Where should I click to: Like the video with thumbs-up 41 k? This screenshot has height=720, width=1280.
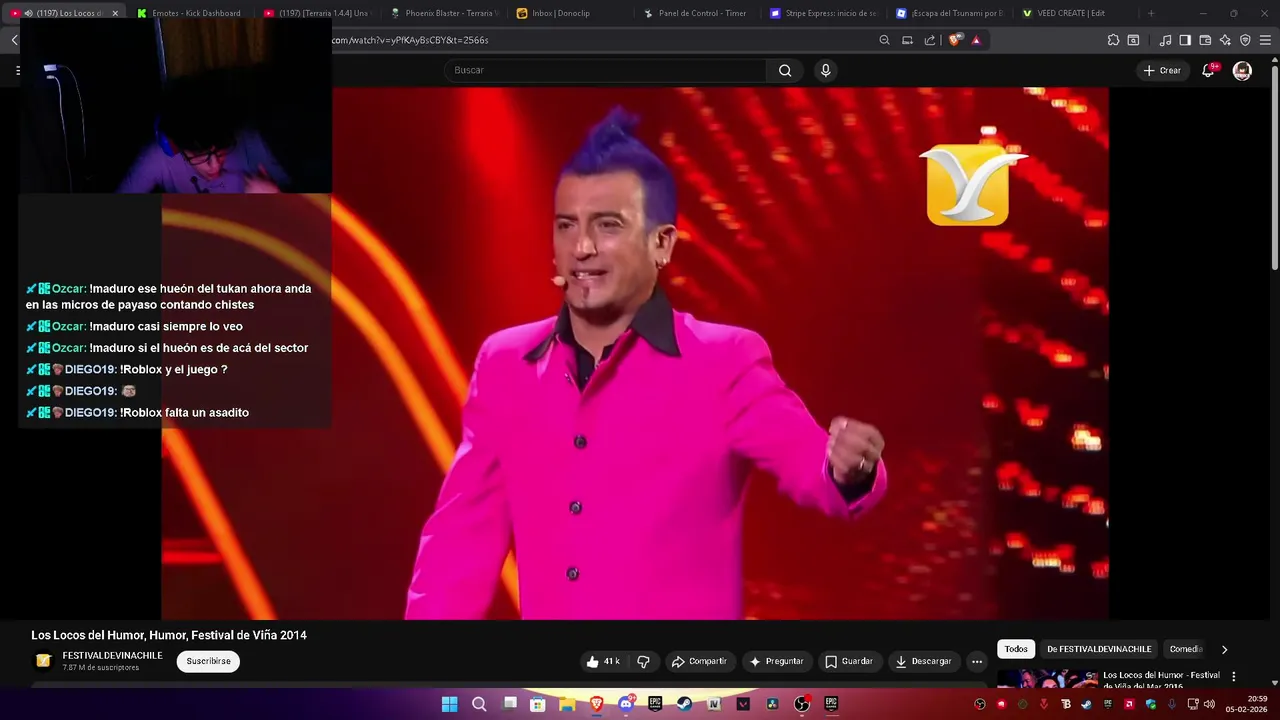click(x=603, y=661)
